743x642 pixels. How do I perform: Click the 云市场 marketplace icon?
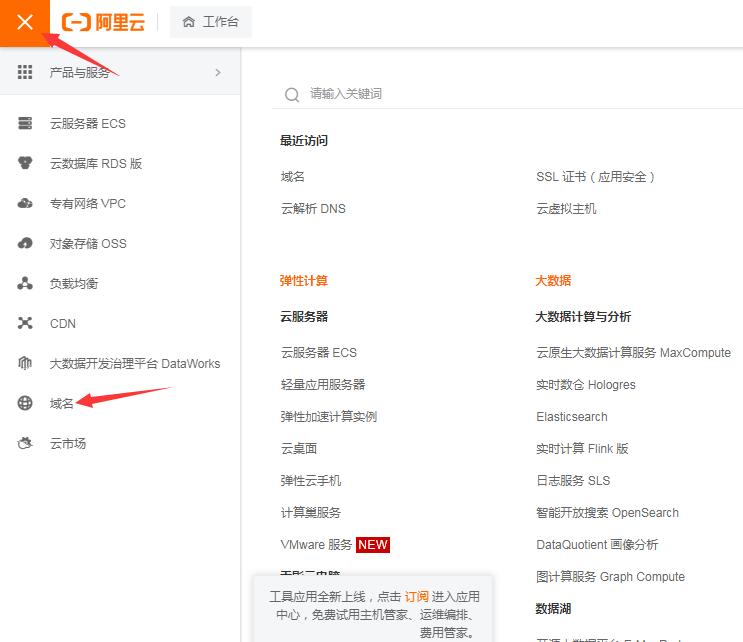pos(25,443)
